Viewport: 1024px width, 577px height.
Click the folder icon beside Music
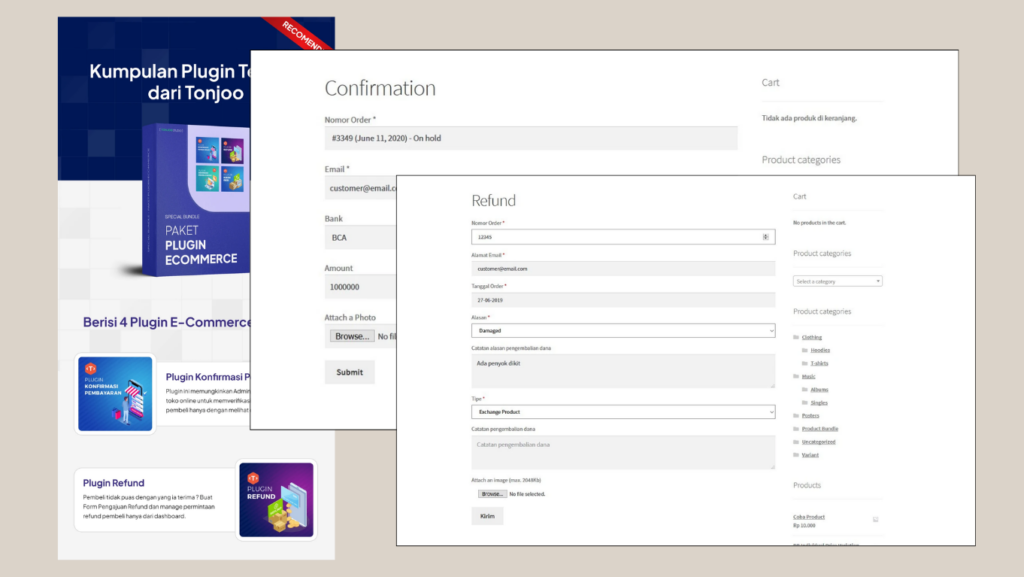796,377
